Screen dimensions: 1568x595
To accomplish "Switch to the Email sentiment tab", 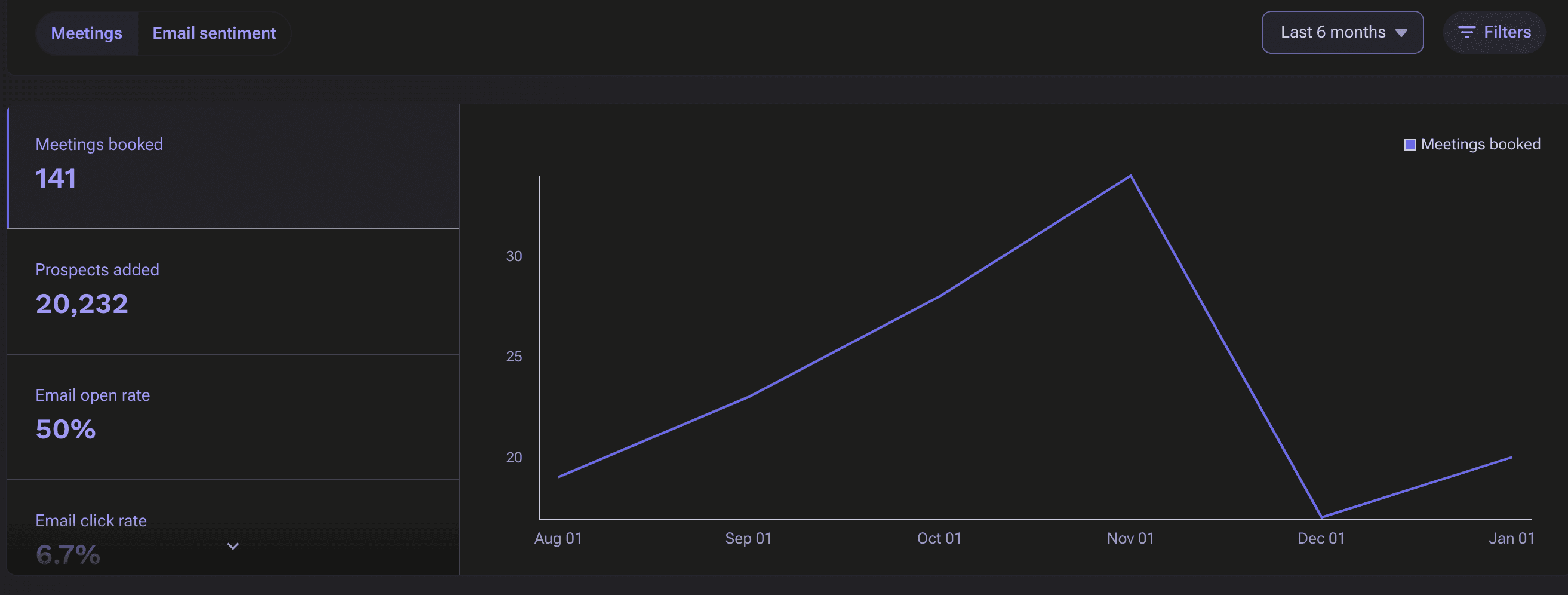I will tap(214, 33).
